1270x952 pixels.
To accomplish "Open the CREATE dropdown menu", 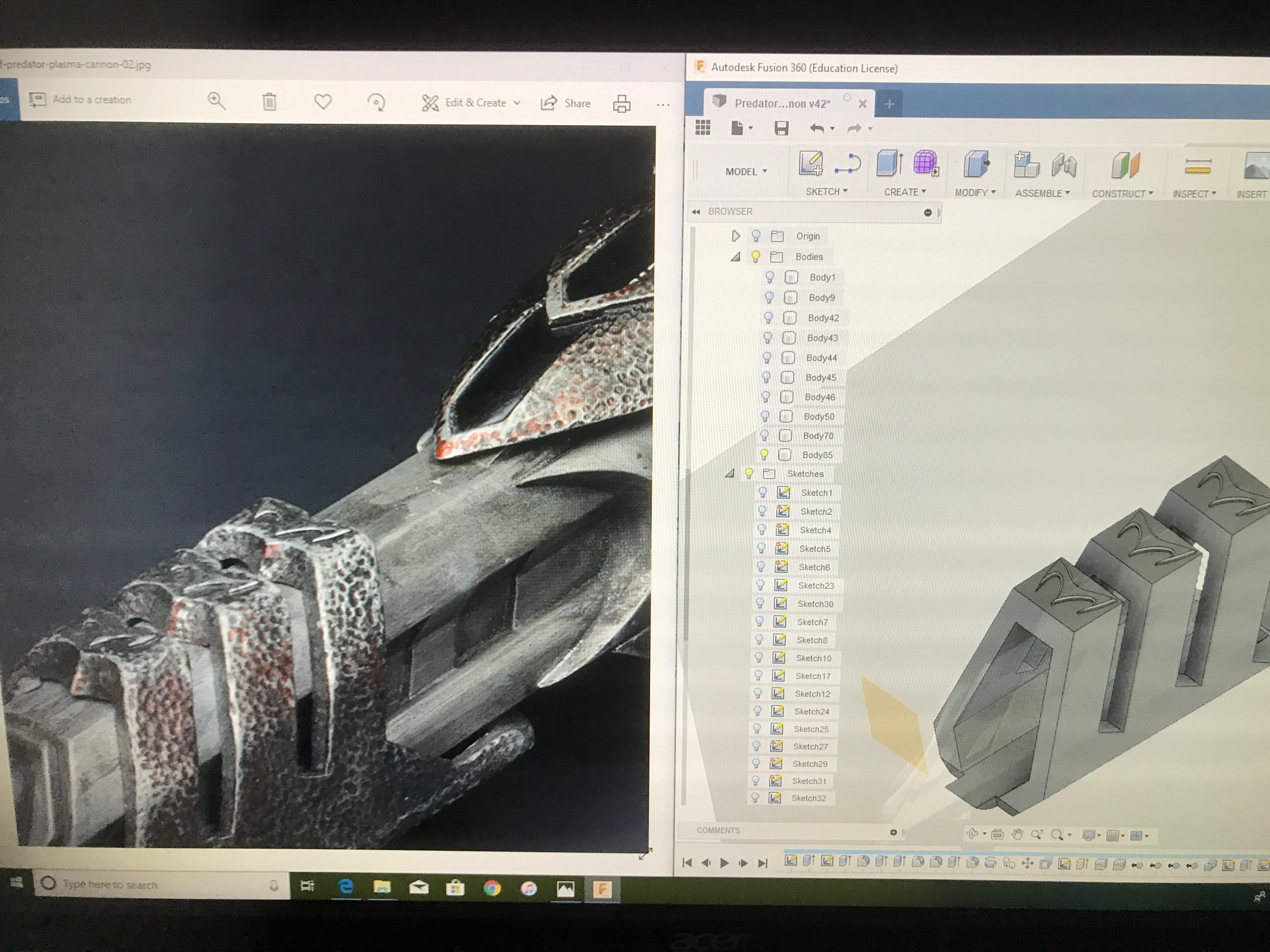I will [x=905, y=192].
